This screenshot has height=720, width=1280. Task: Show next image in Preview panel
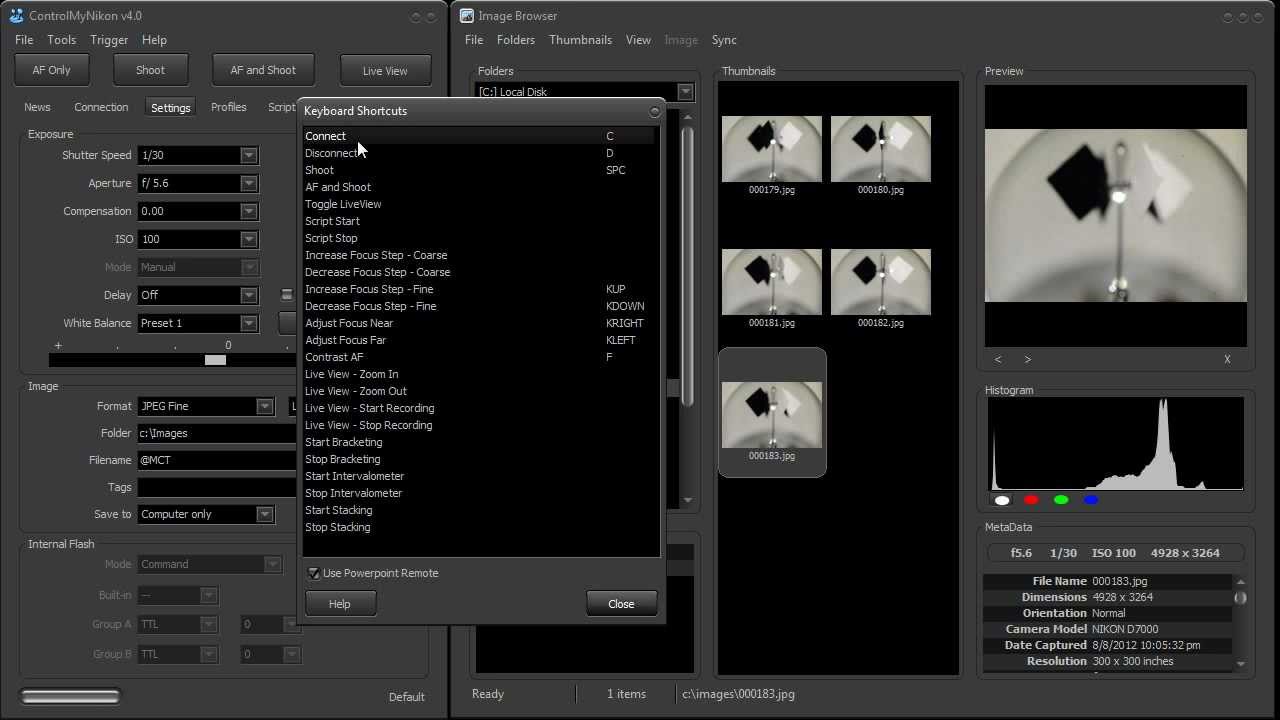tap(1027, 359)
